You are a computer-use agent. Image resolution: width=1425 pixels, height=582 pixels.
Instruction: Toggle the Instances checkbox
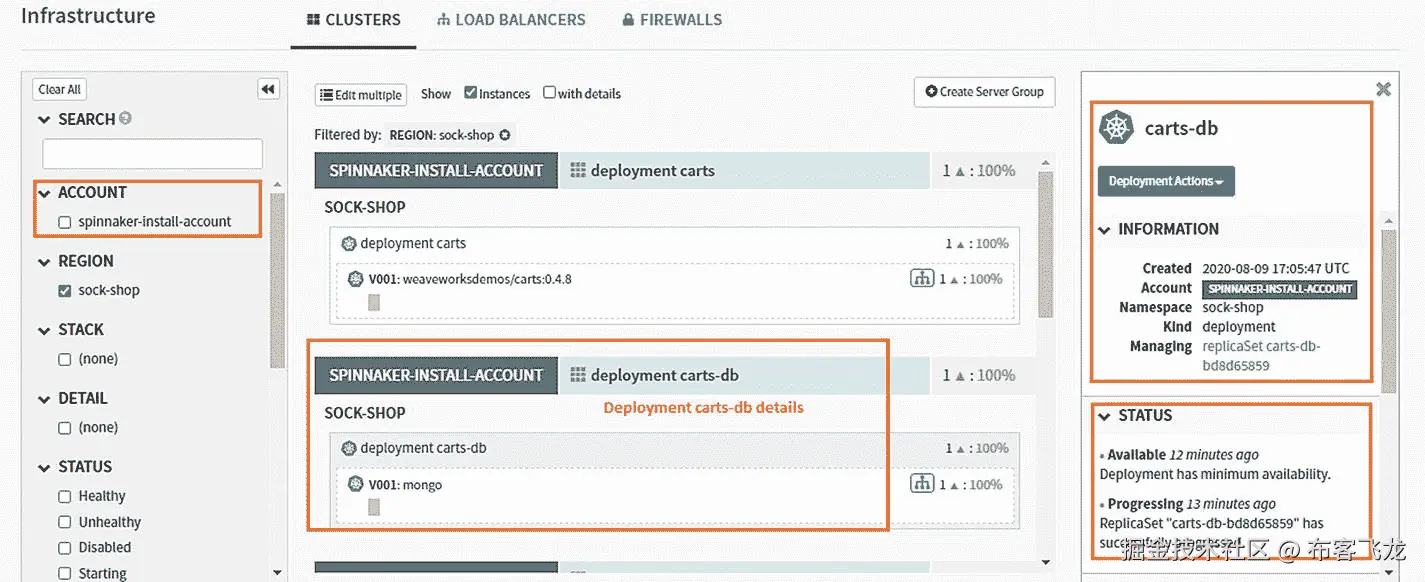click(470, 92)
